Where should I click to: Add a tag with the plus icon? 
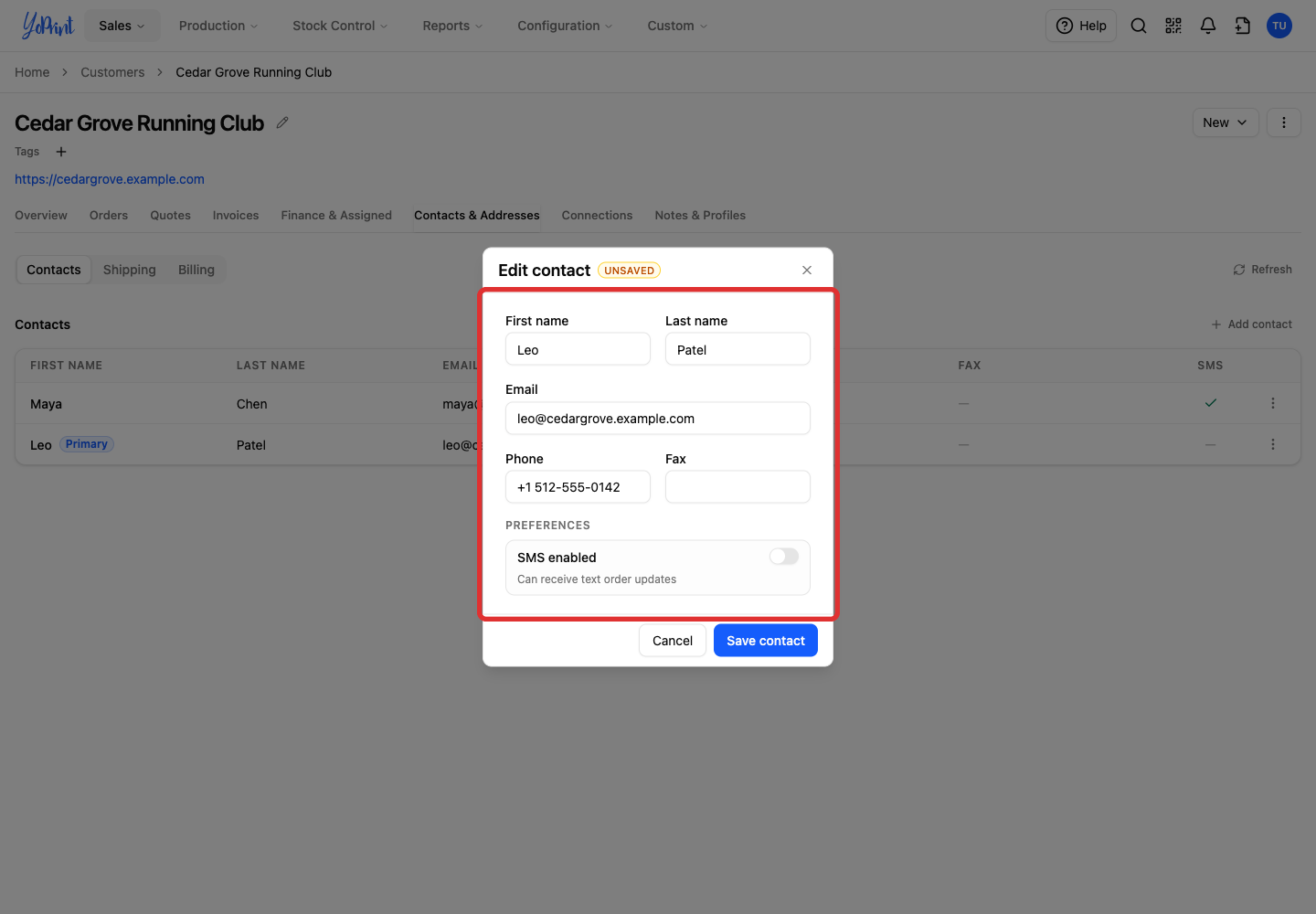click(x=61, y=152)
